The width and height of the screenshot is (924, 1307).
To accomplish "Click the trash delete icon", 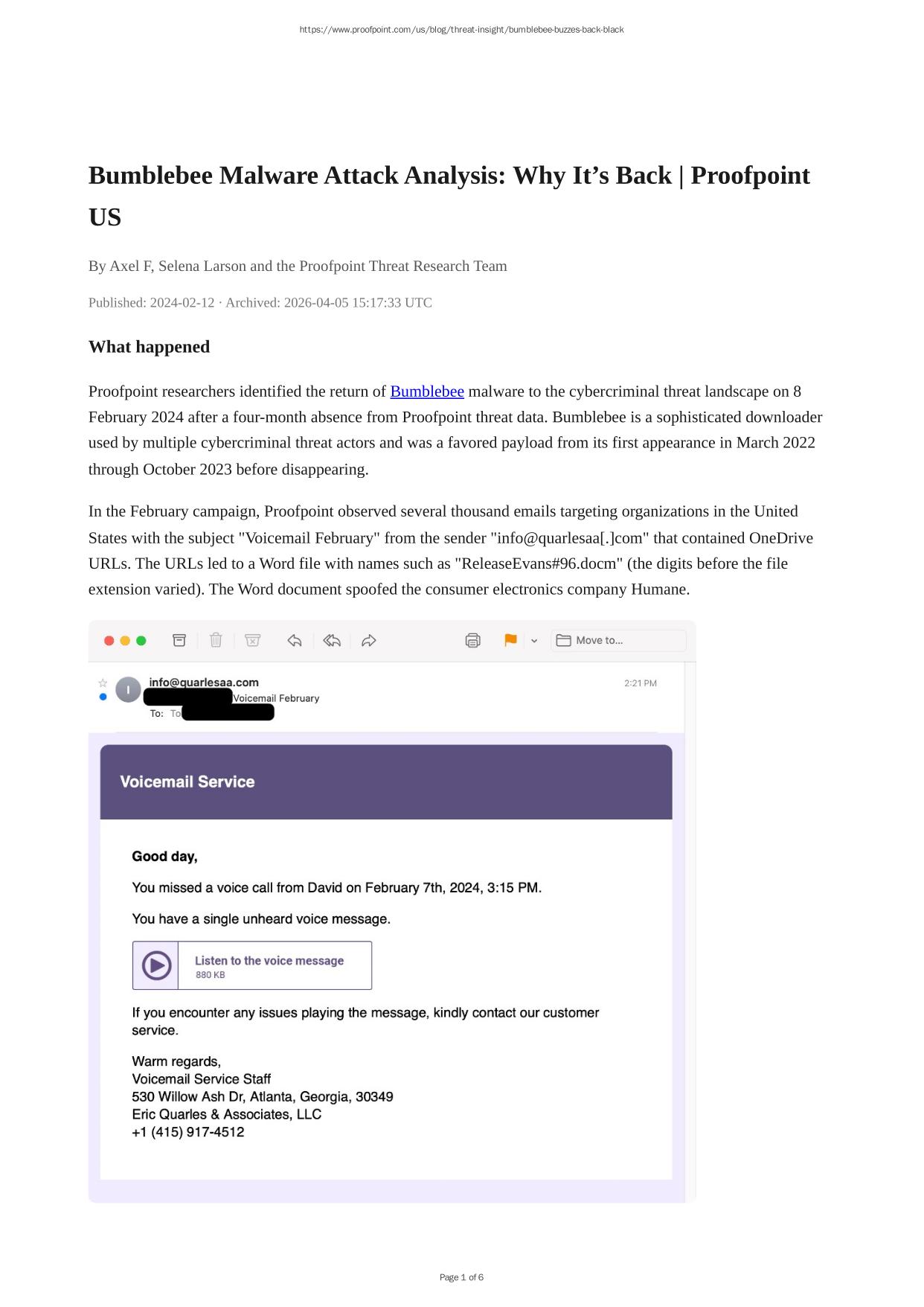I will coord(216,640).
